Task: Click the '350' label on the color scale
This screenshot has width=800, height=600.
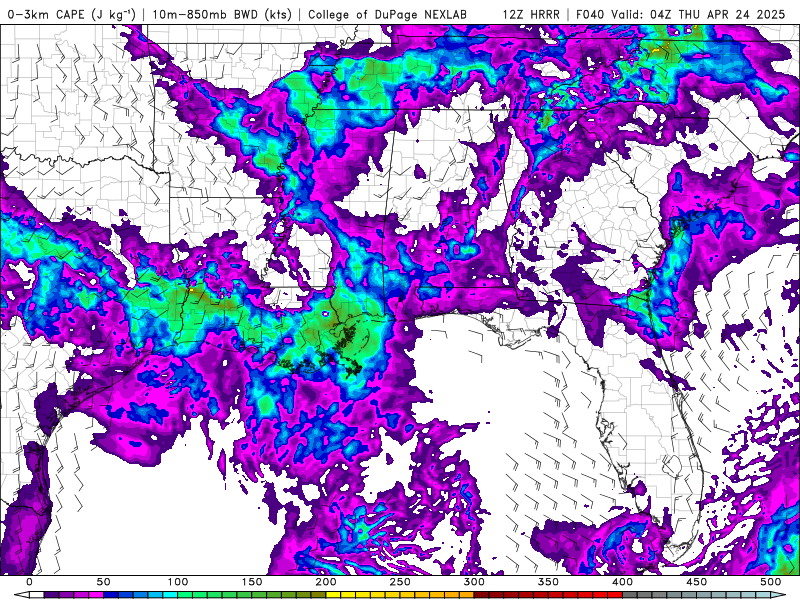Action: [548, 582]
